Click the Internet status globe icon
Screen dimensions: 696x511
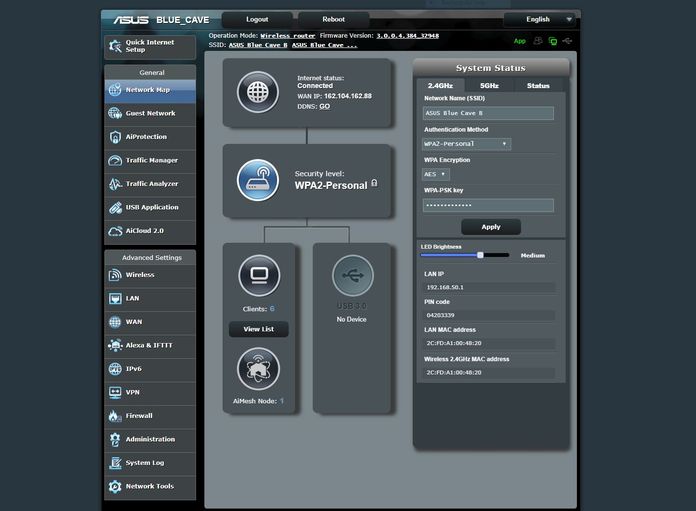pos(258,92)
